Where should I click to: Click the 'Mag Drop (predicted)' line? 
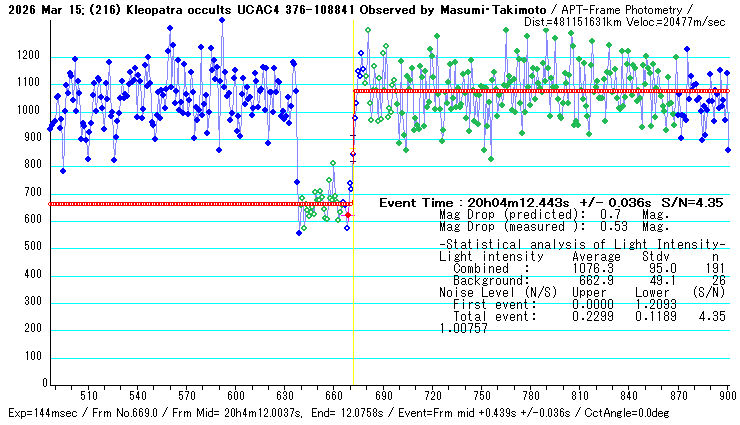tap(553, 214)
